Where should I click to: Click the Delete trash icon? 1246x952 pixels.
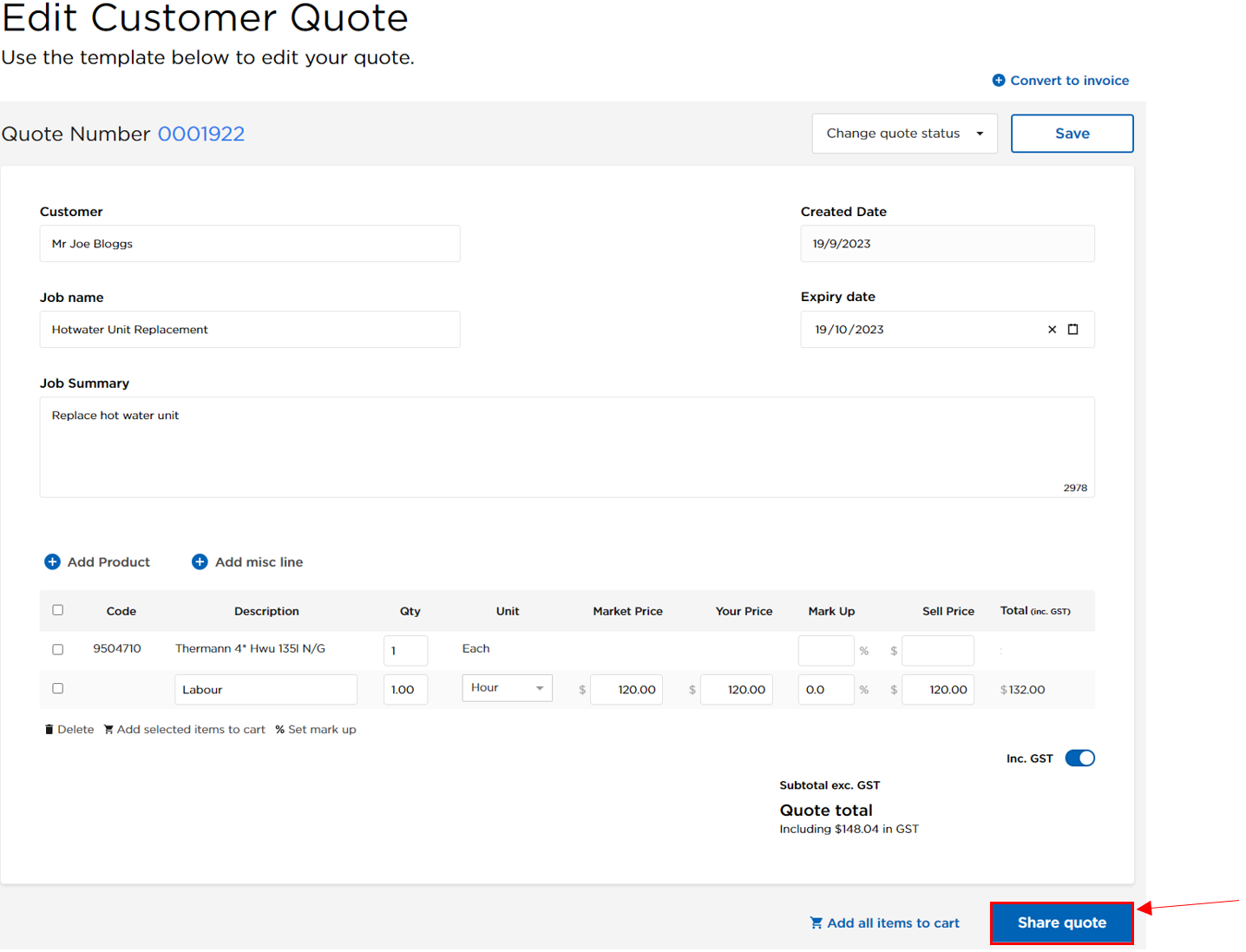click(49, 730)
